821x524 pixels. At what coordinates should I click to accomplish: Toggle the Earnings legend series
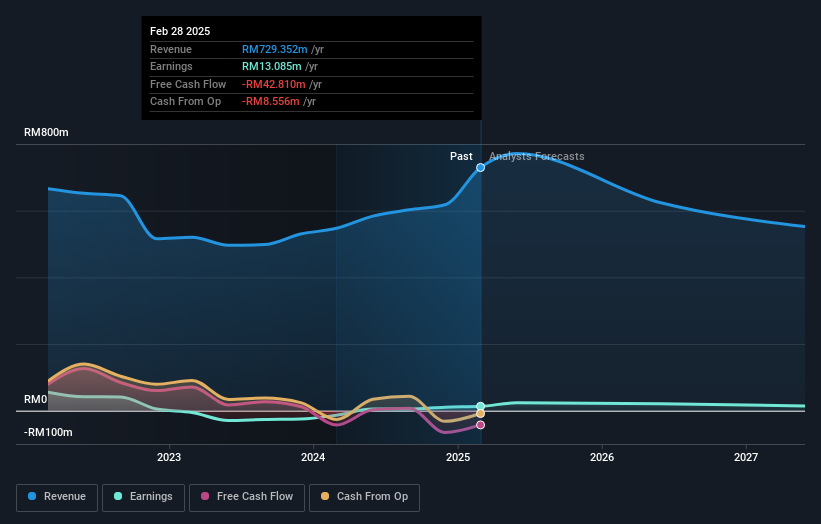pyautogui.click(x=143, y=497)
